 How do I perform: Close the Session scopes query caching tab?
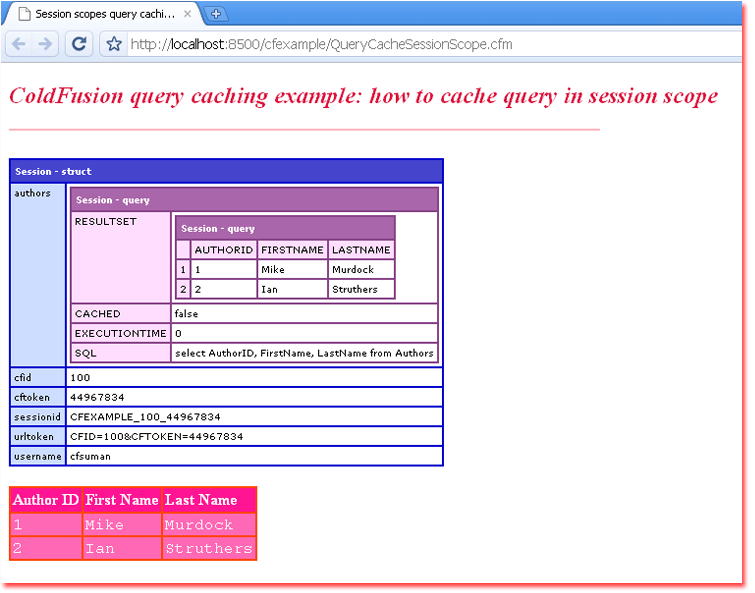pos(187,14)
